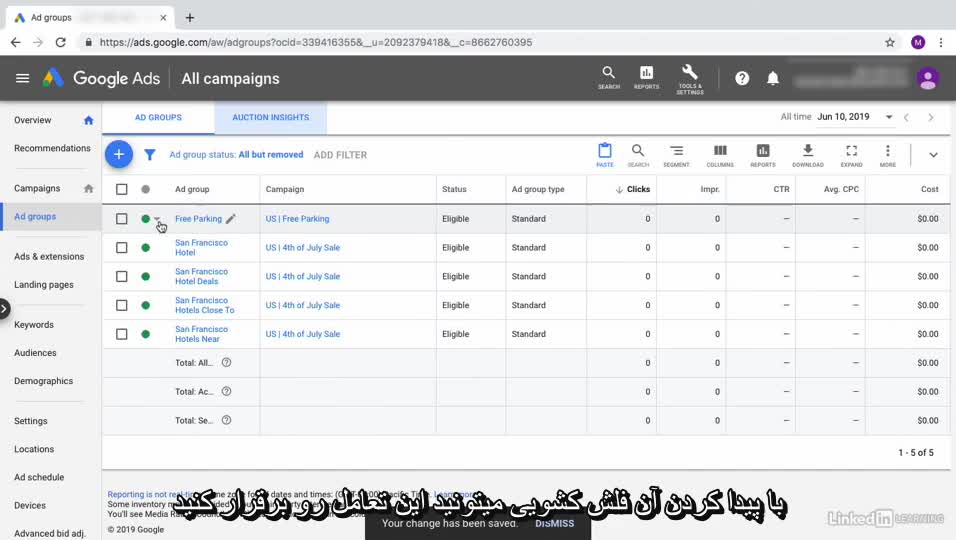956x540 pixels.
Task: Click the Download toolbar icon
Action: tap(808, 154)
